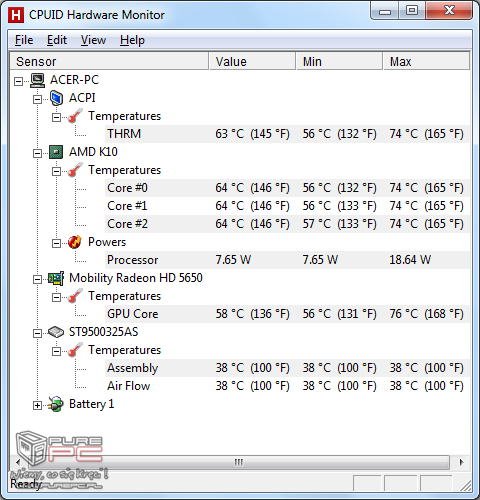Click the Battery 1 plug icon
Viewport: 480px width, 500px height.
pyautogui.click(x=56, y=404)
